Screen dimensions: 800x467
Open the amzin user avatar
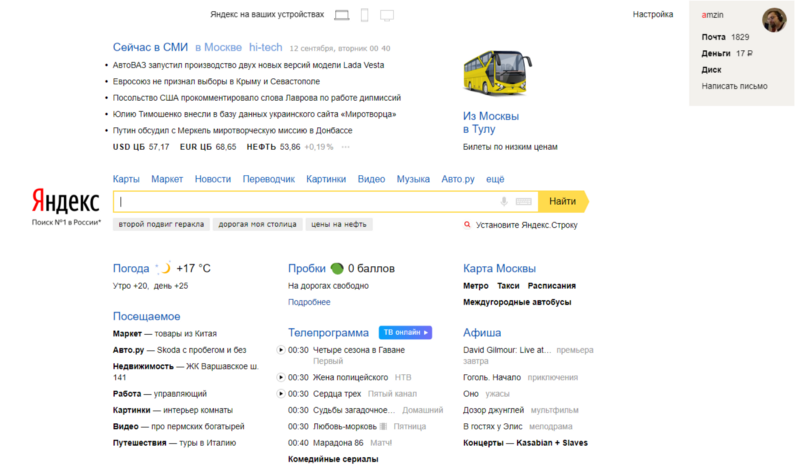coord(774,20)
